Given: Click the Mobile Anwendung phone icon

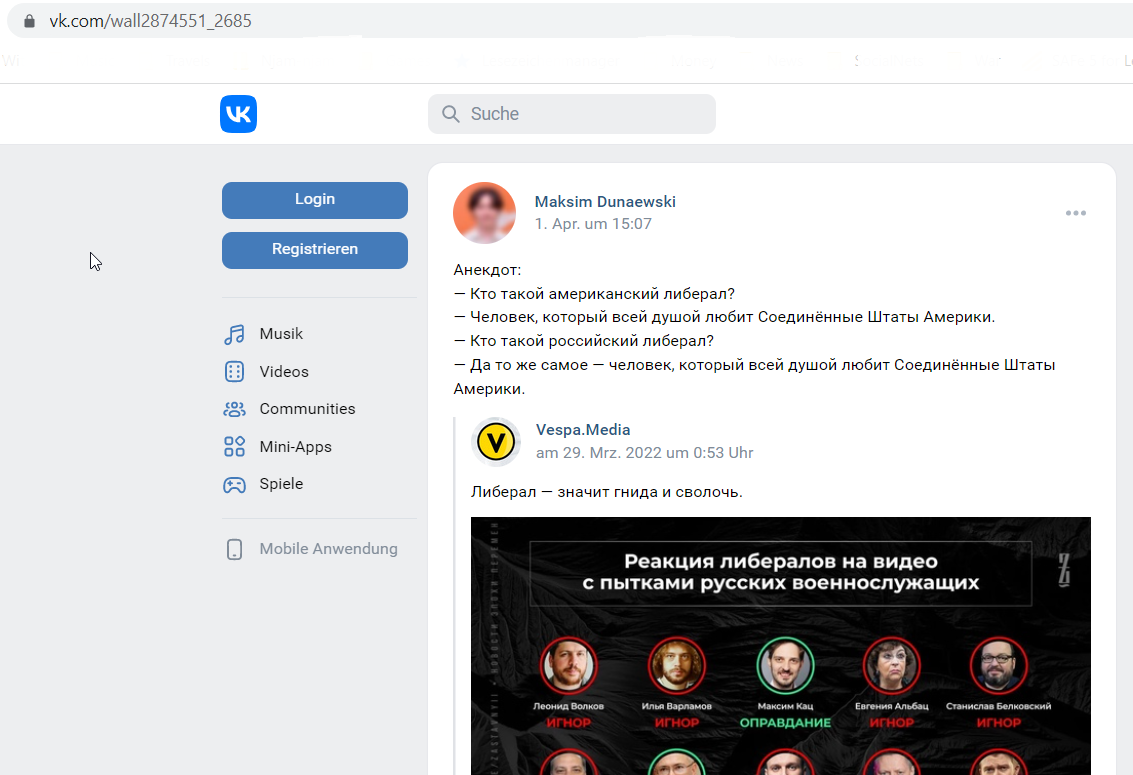Looking at the screenshot, I should pyautogui.click(x=234, y=550).
